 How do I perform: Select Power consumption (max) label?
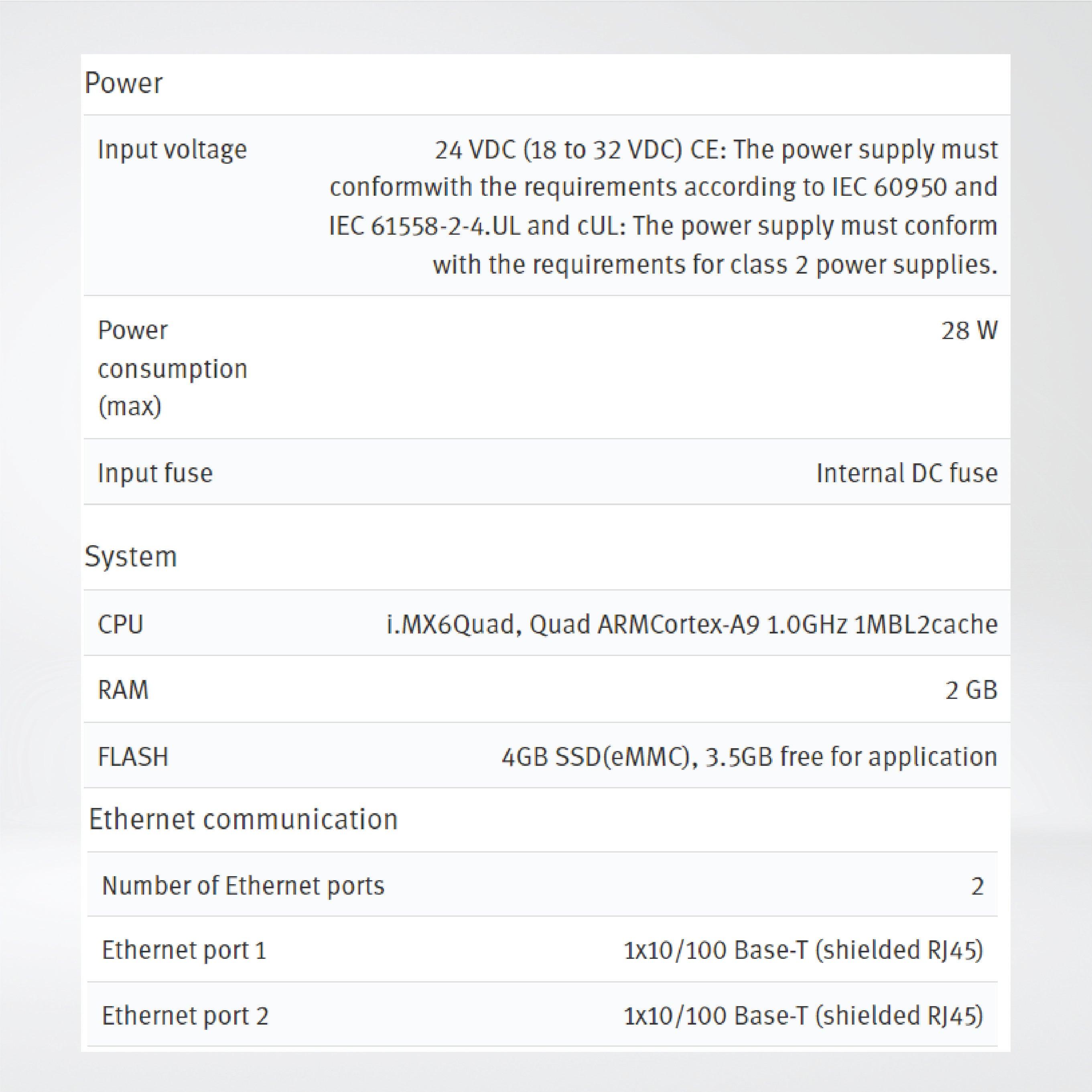tap(173, 368)
